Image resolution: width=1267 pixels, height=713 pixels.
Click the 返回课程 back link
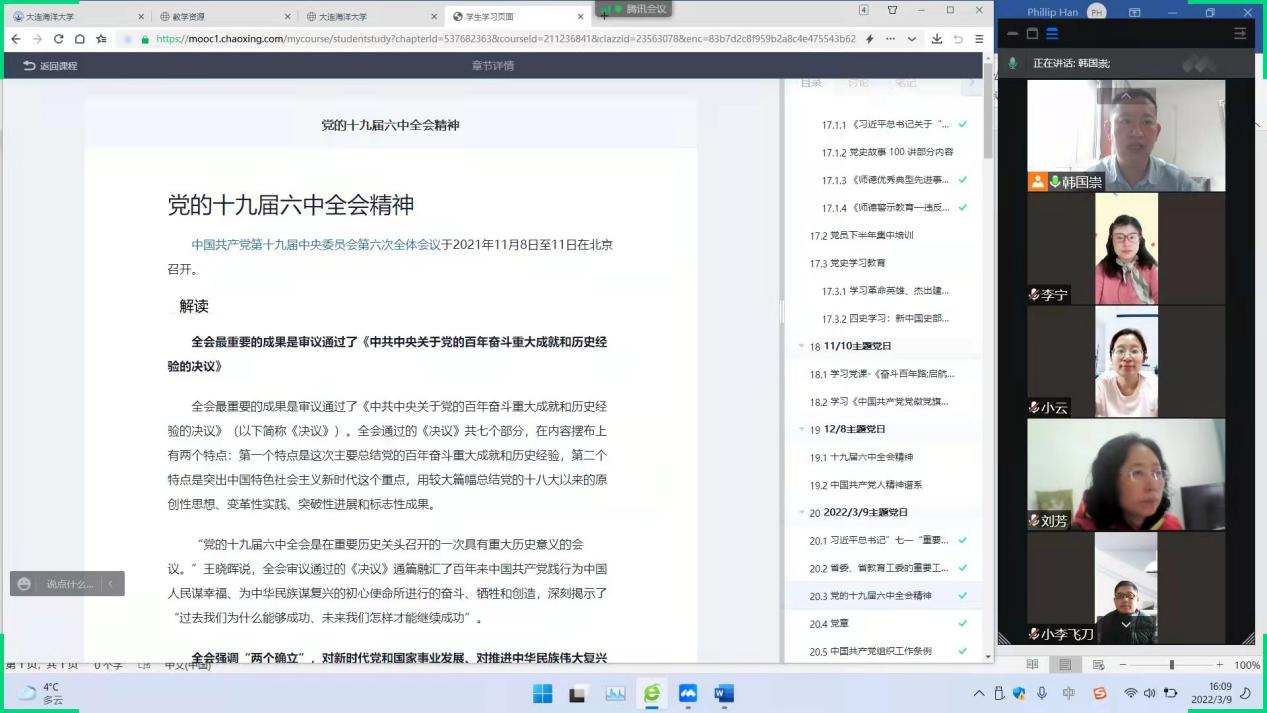(50, 66)
